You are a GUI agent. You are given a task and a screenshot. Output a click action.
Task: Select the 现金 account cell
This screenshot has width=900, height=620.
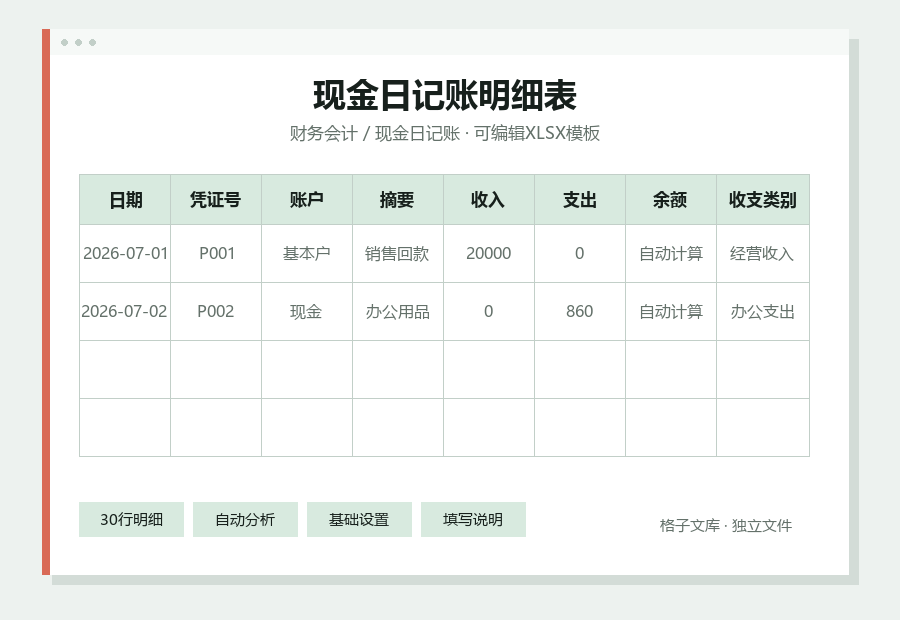(307, 312)
